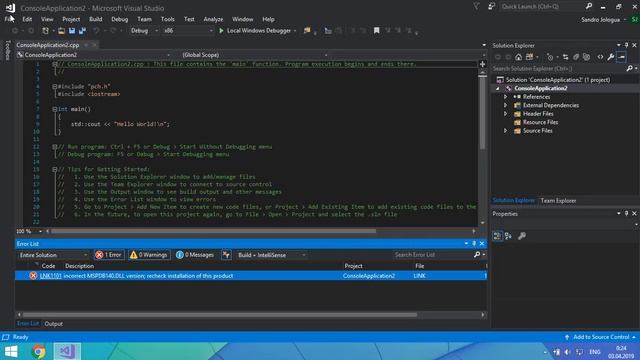The height and width of the screenshot is (360, 640).
Task: Open the Edit menu
Action: tap(27, 19)
